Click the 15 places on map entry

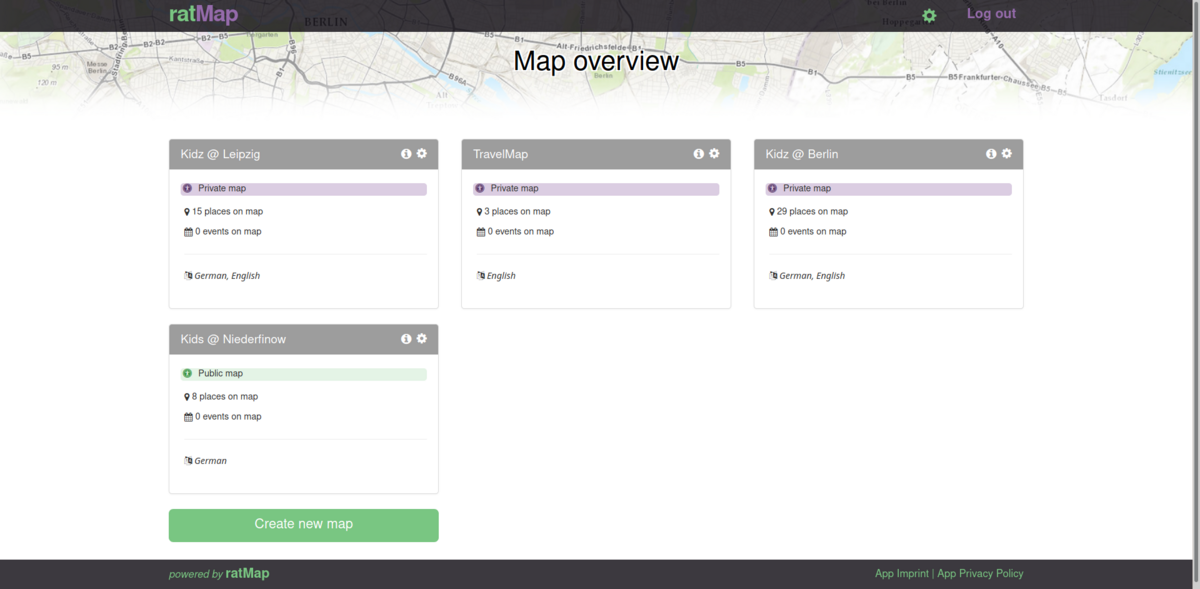[224, 211]
